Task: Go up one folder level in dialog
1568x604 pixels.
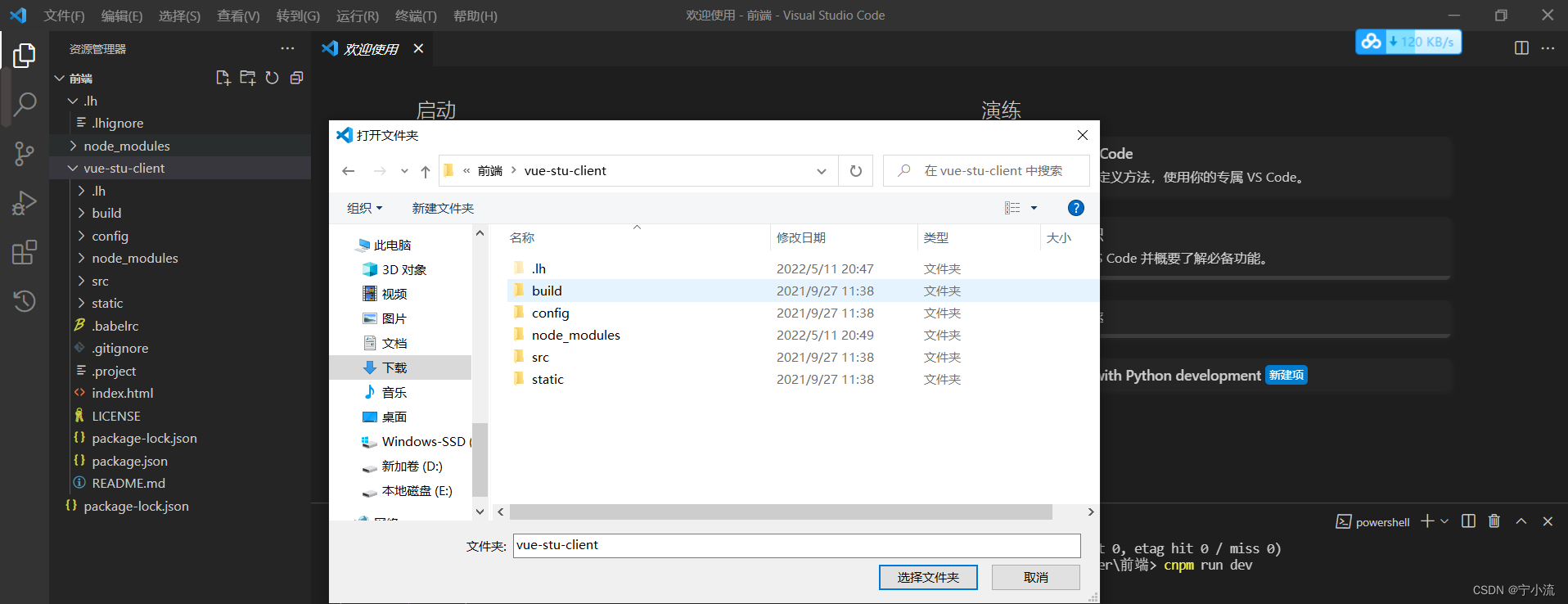Action: coord(426,171)
